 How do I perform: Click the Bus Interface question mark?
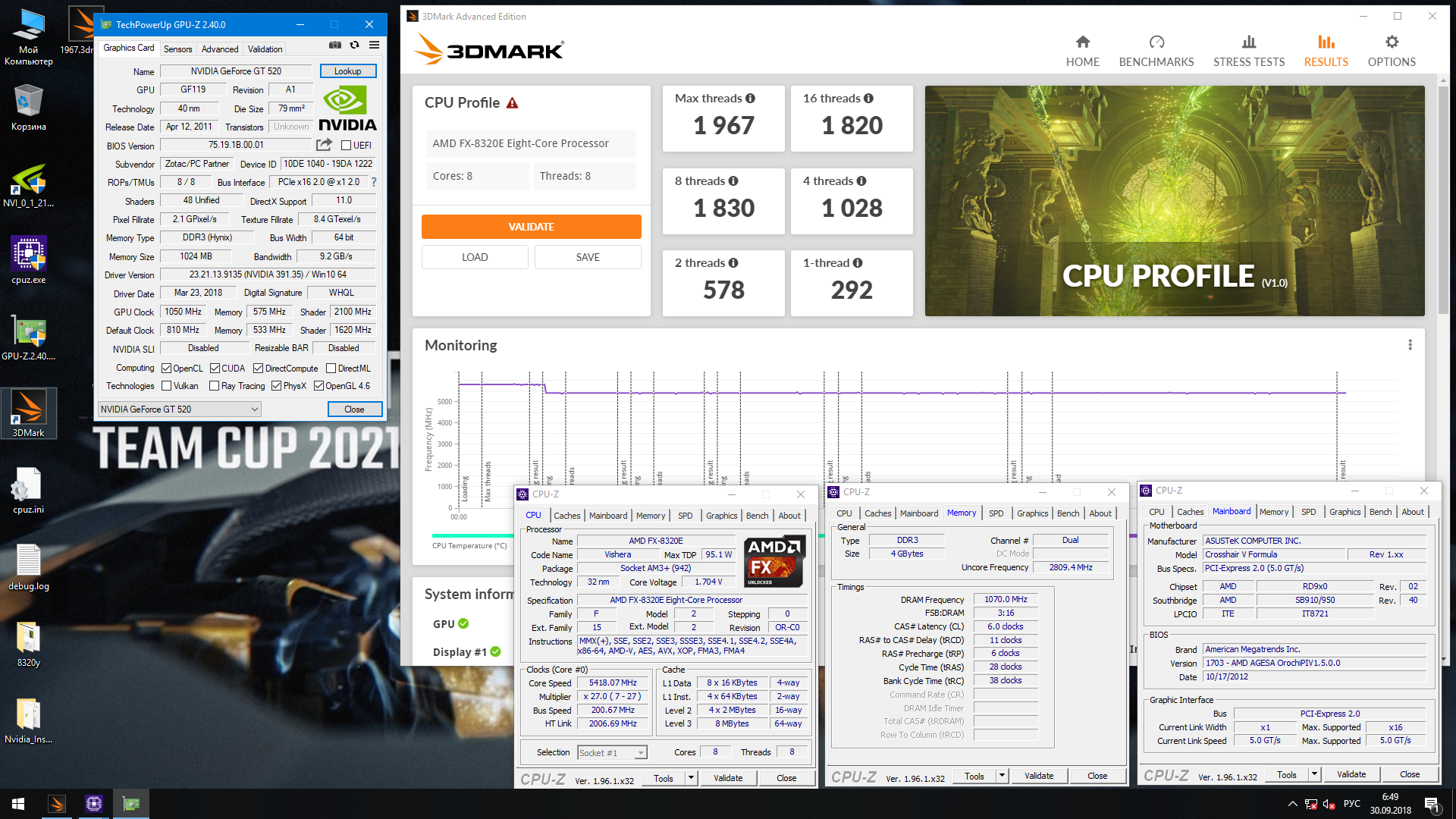pyautogui.click(x=374, y=182)
